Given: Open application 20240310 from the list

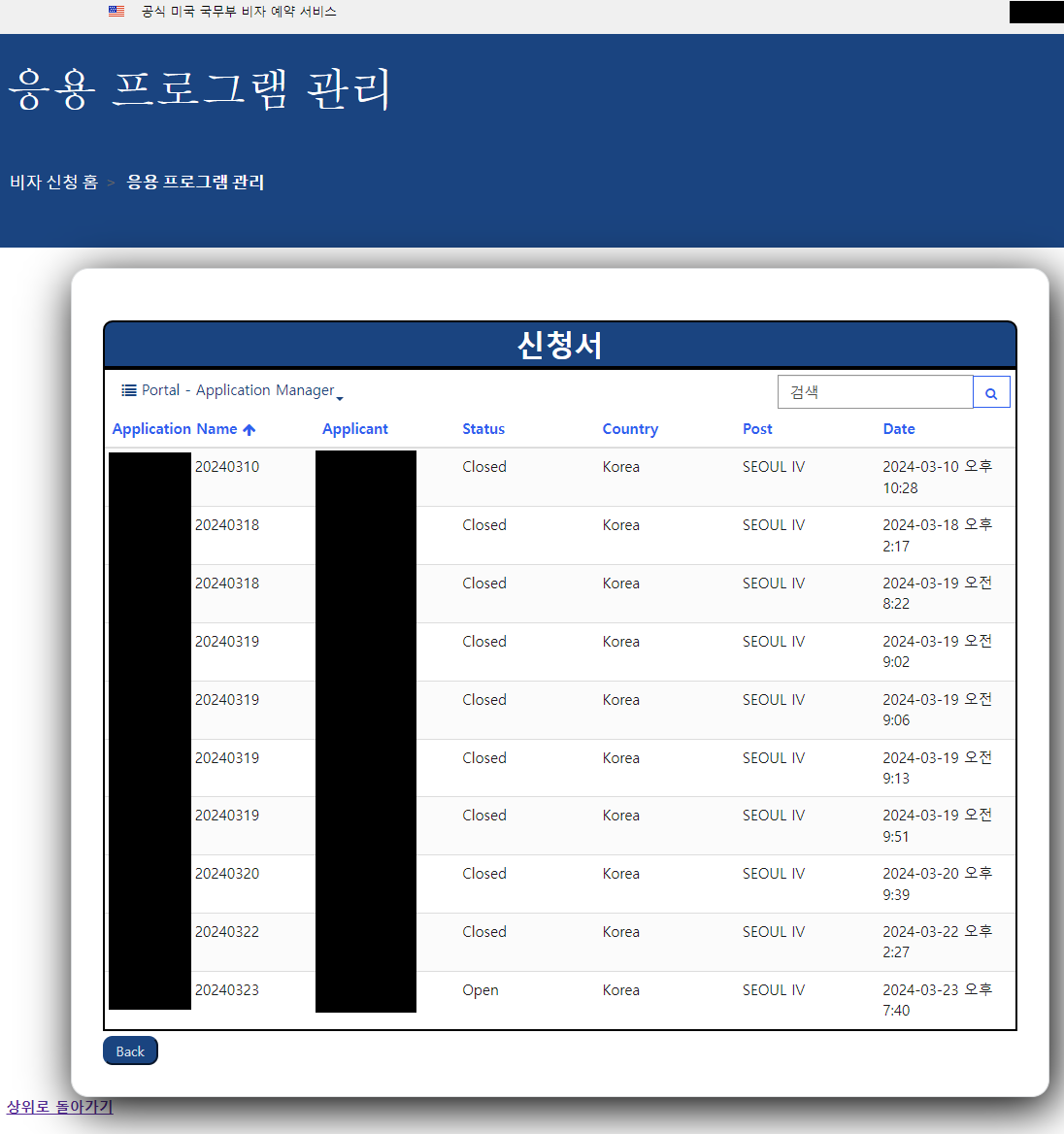Looking at the screenshot, I should (x=226, y=466).
